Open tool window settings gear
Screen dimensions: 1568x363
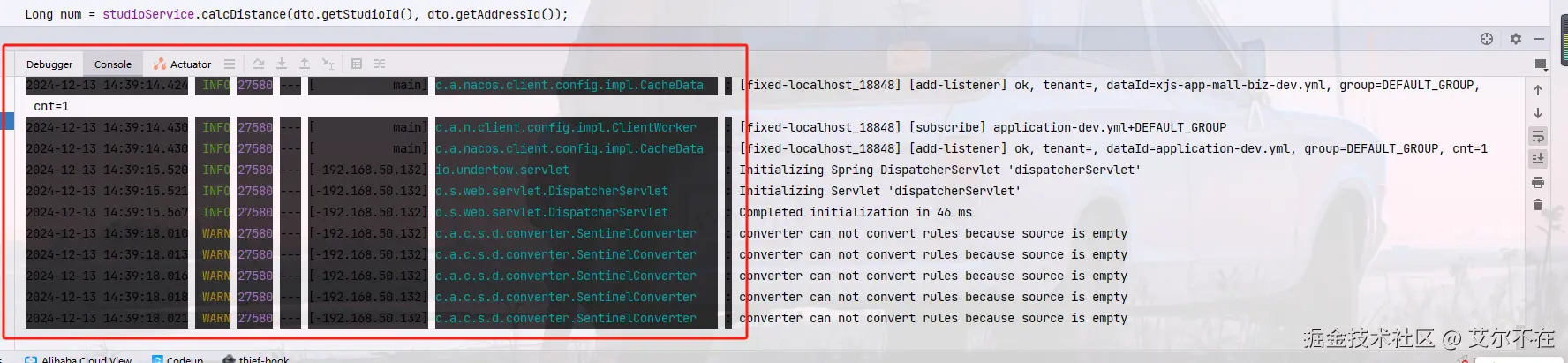click(1516, 39)
